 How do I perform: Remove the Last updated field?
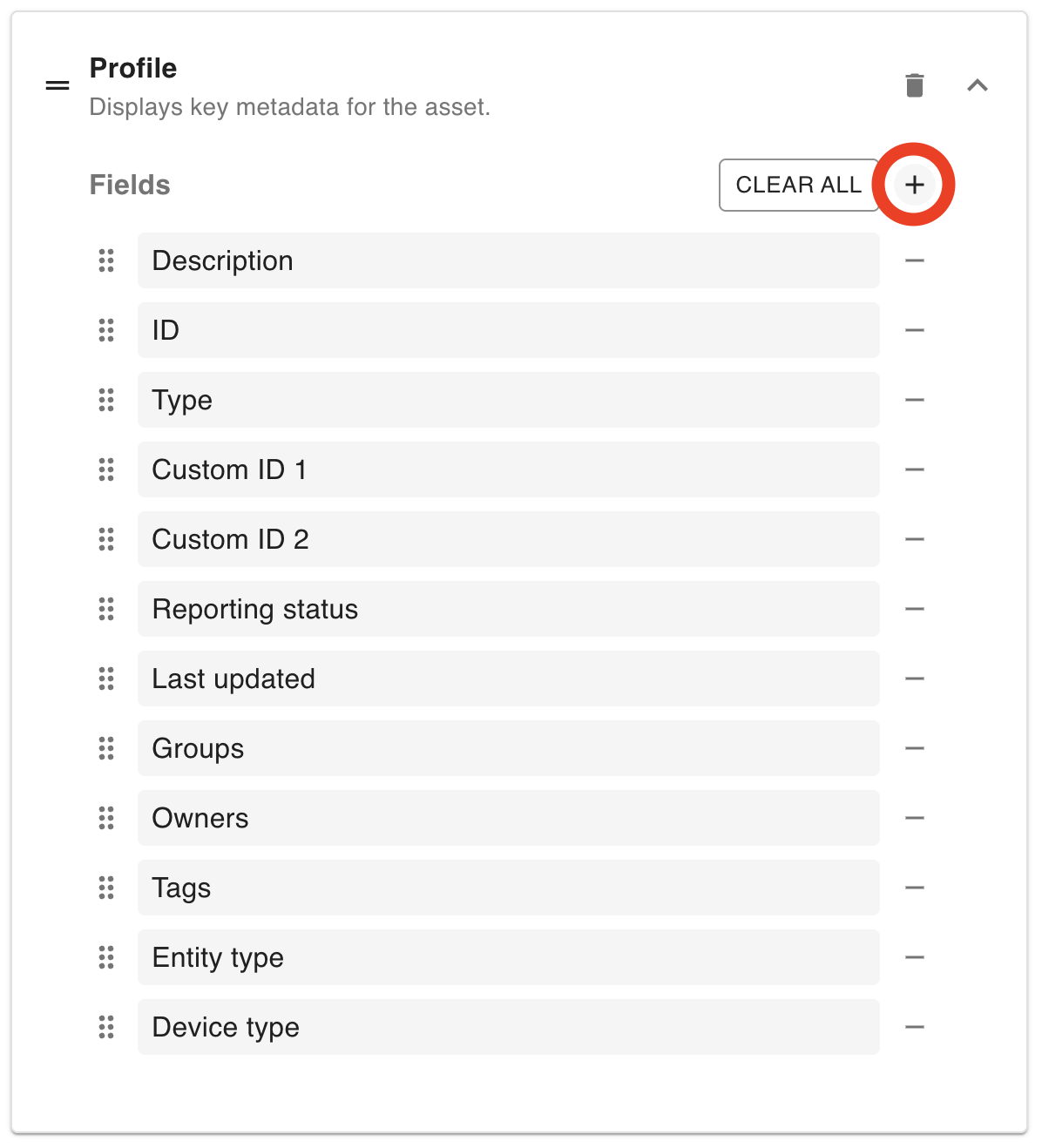point(914,679)
